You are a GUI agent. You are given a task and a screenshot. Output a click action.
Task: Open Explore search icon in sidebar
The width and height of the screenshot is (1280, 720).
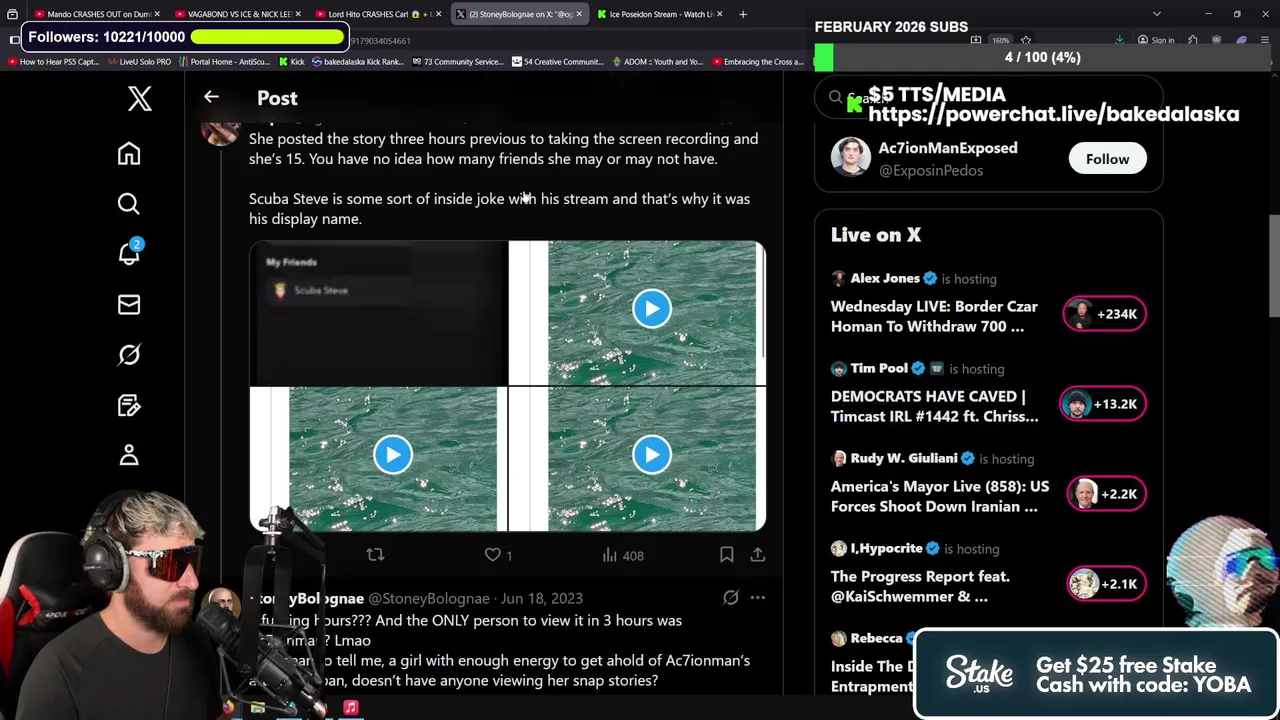pos(129,204)
